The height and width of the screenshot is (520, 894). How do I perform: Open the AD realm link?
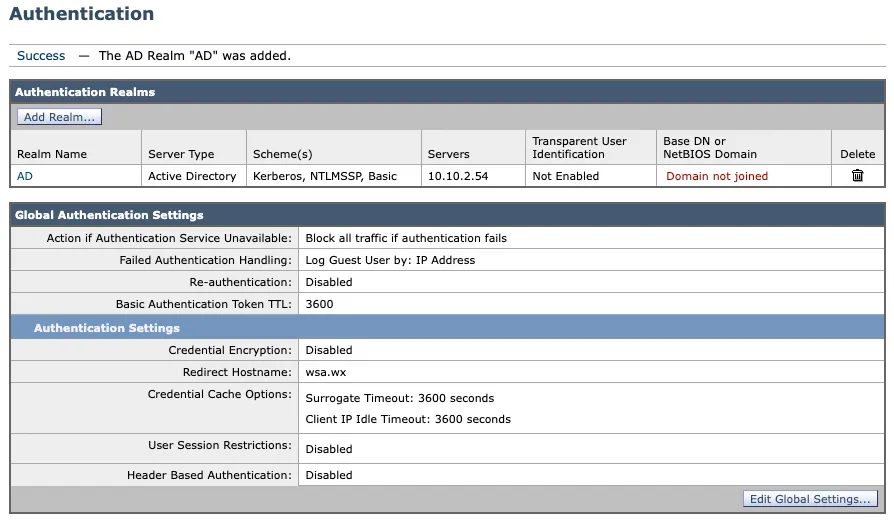tap(25, 176)
